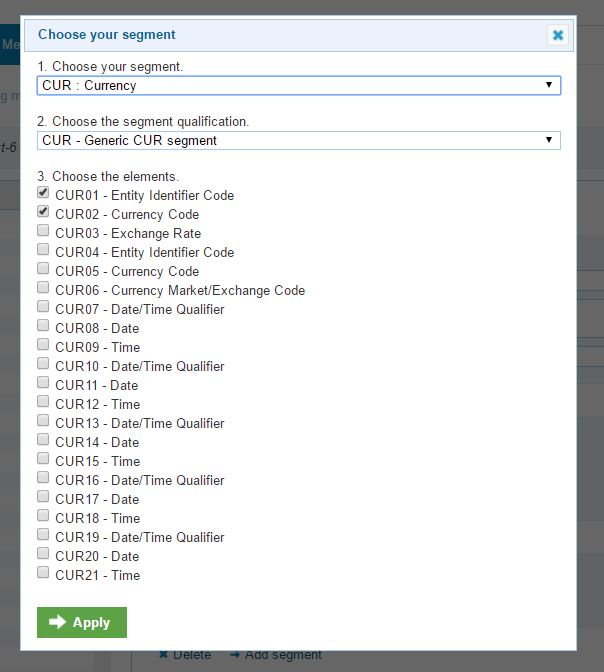Viewport: 604px width, 672px height.
Task: Tick the CUR09 Time element
Action: point(43,345)
